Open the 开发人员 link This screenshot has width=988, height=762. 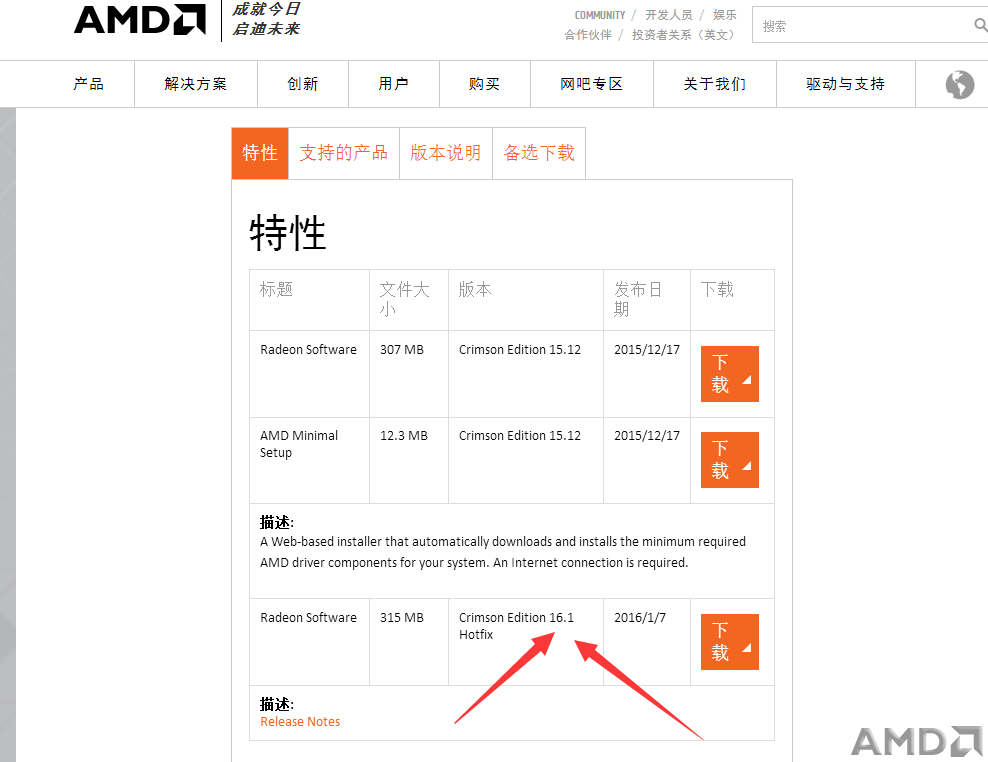(x=669, y=15)
